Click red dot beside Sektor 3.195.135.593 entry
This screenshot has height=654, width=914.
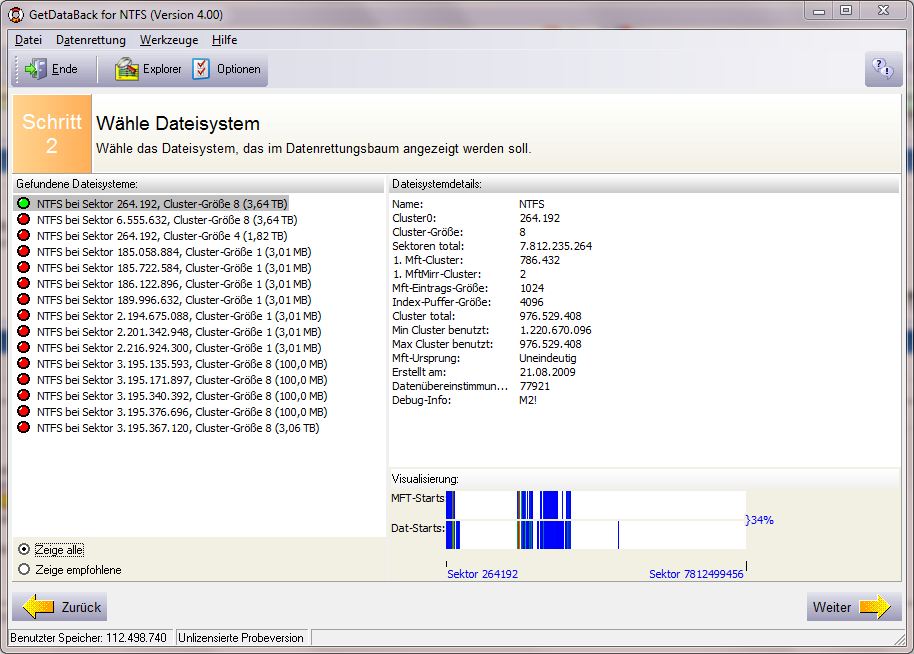tap(23, 363)
